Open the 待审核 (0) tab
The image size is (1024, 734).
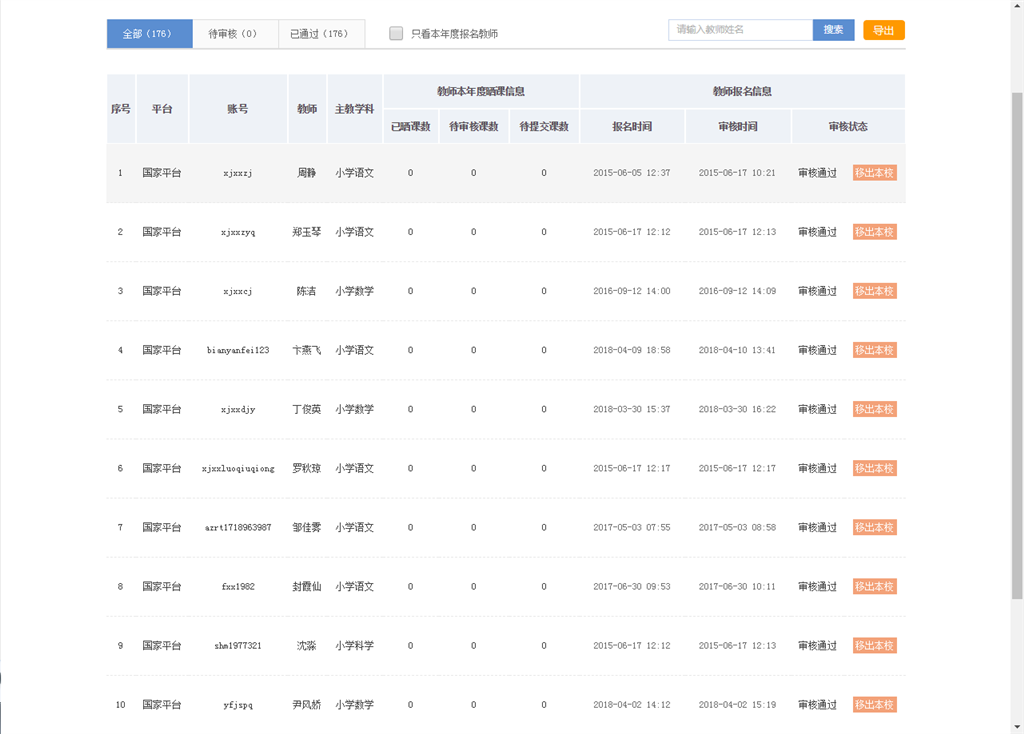(x=235, y=34)
